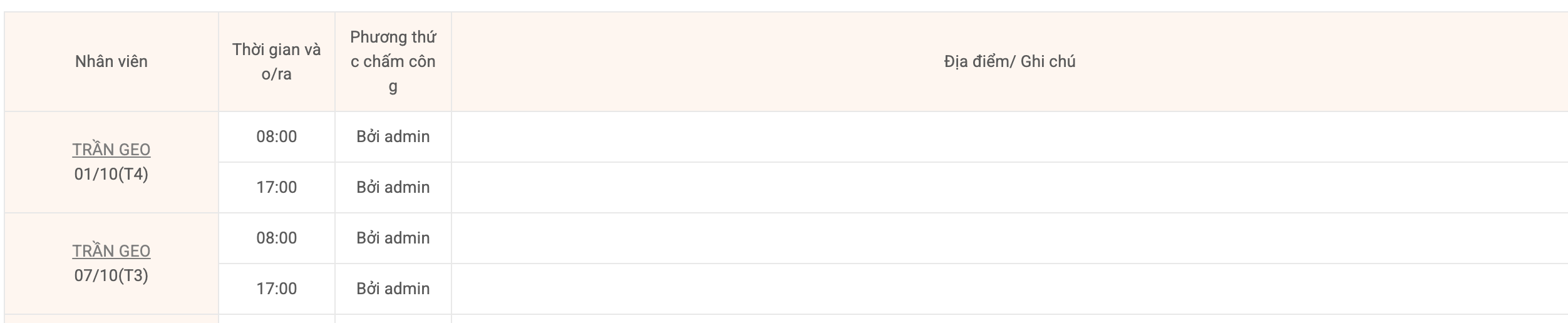Select the 08:00 time entry on 07/10
Screen dimensions: 1568x323
276,238
